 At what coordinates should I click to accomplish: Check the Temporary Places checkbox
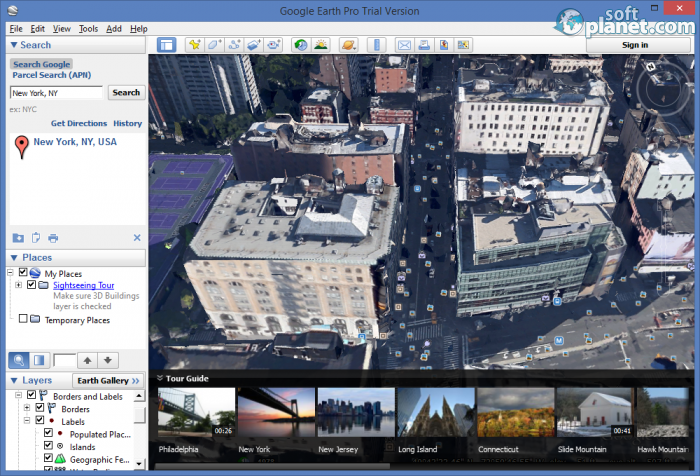tap(23, 318)
